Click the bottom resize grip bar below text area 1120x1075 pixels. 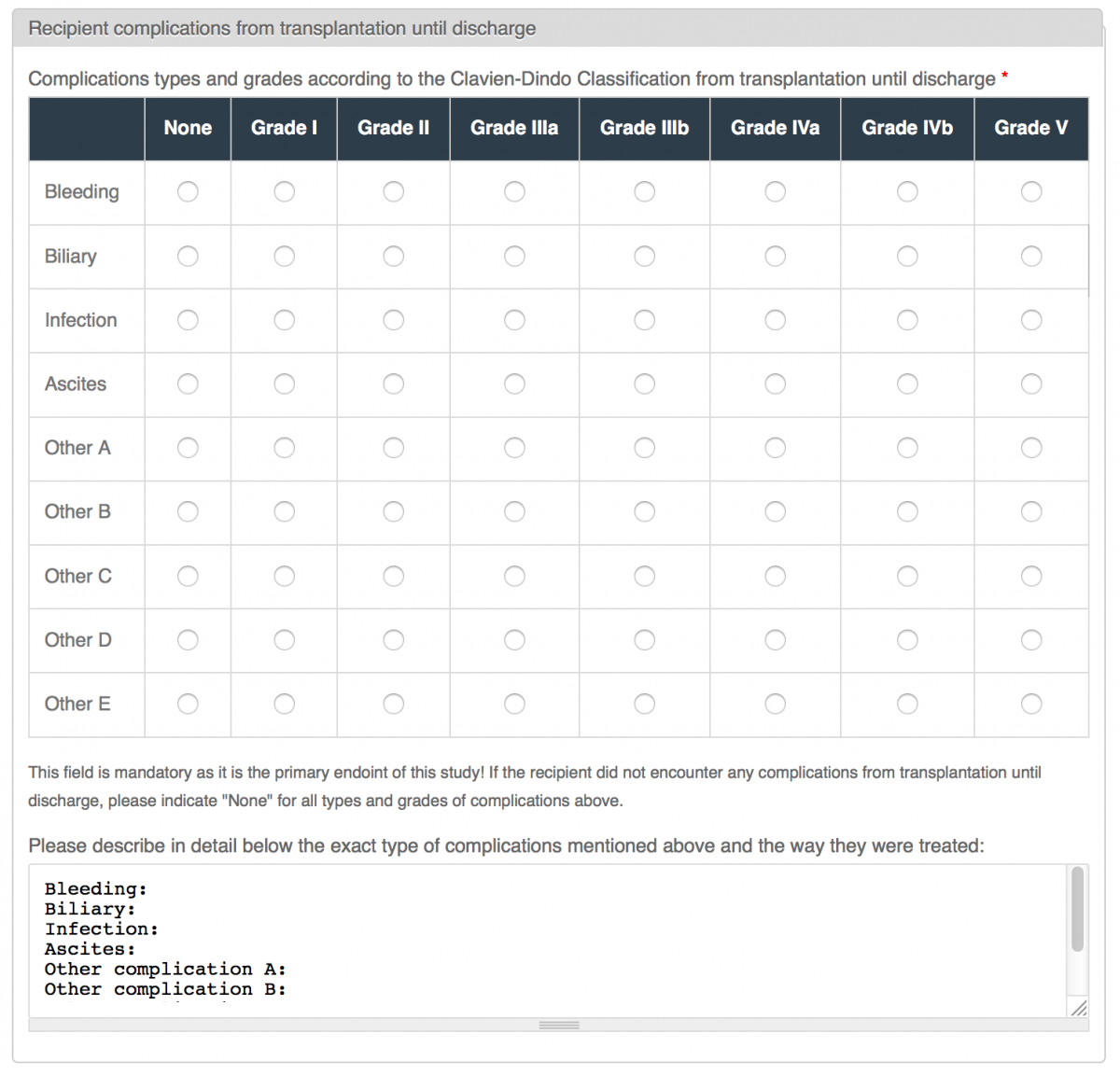tap(559, 1025)
